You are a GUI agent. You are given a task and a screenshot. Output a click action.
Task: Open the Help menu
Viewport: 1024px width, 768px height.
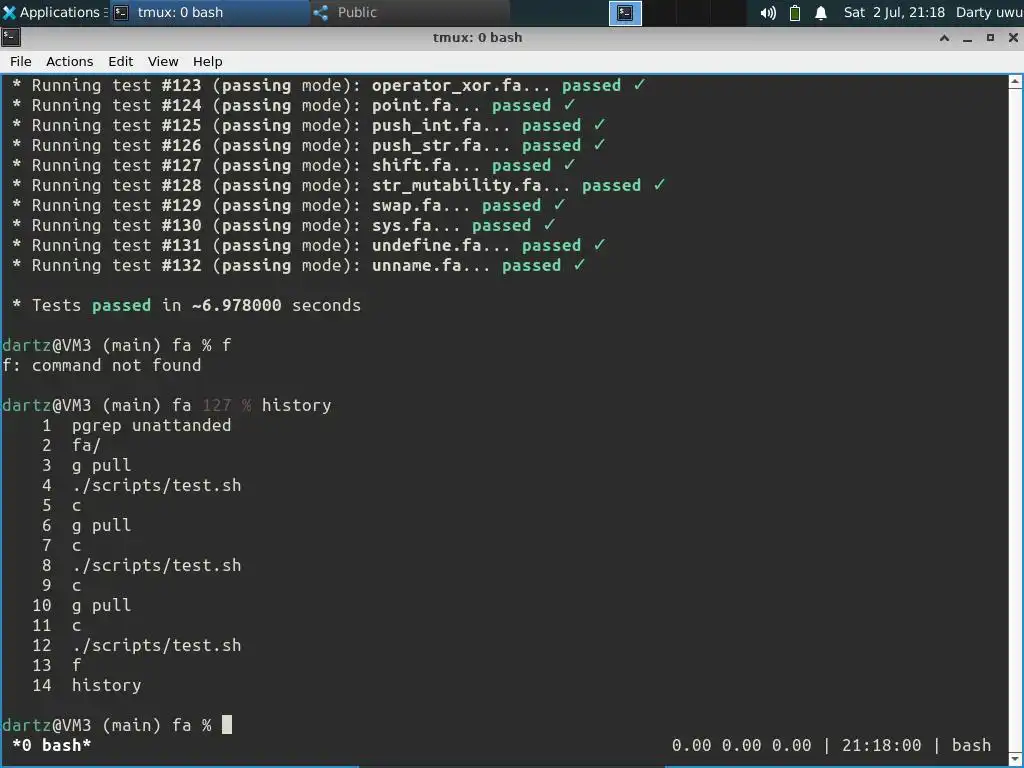click(x=208, y=61)
